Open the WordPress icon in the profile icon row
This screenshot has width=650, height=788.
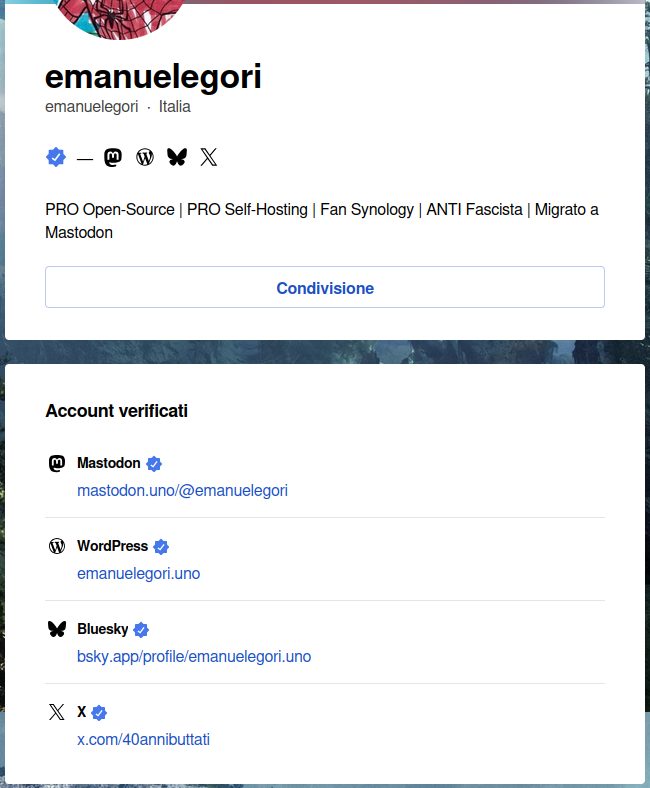(145, 157)
